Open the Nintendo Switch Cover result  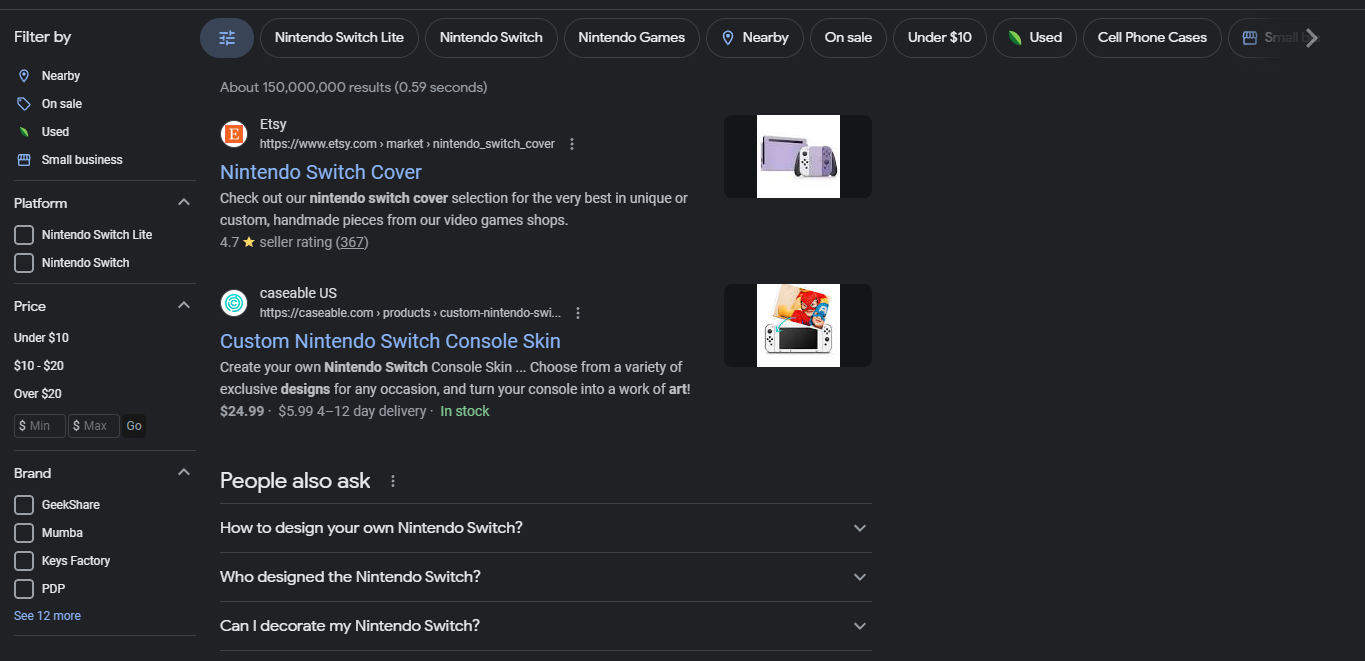point(321,172)
